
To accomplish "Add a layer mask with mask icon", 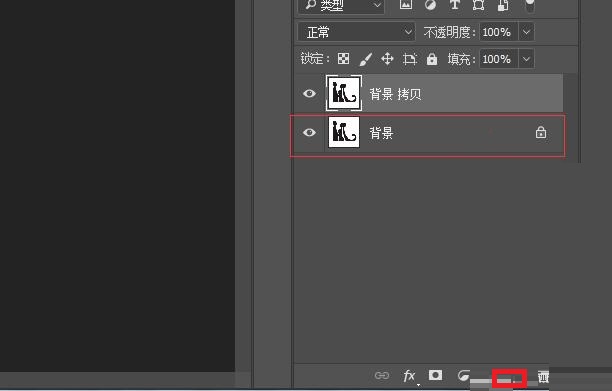I will point(435,375).
